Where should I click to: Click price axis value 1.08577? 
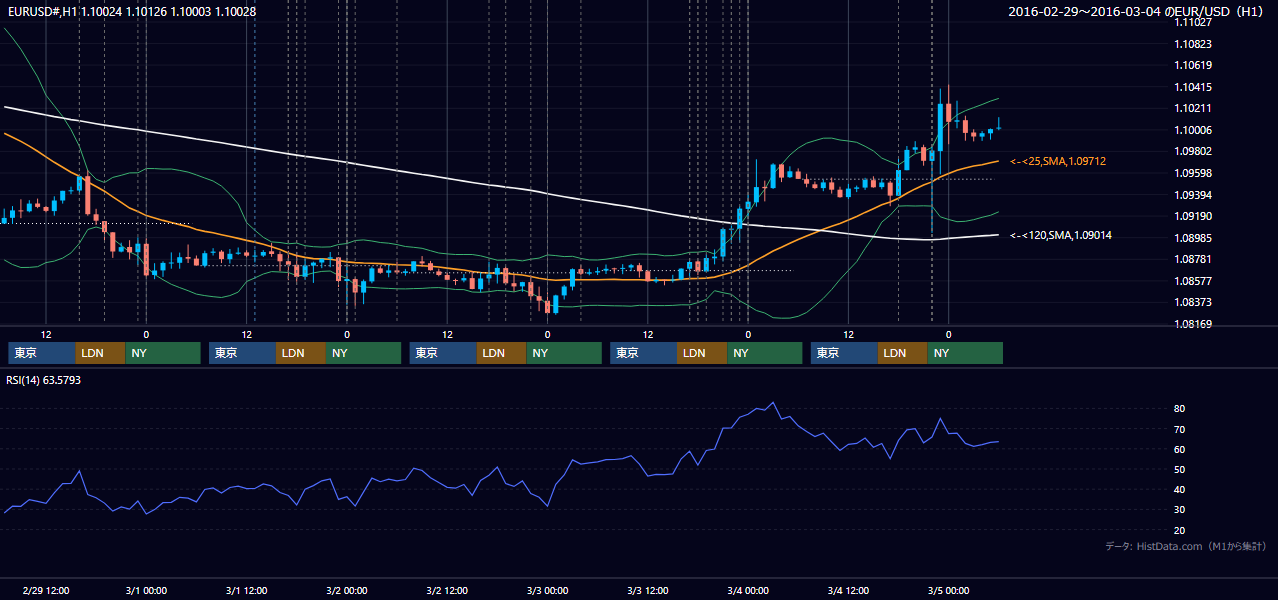tap(1193, 281)
